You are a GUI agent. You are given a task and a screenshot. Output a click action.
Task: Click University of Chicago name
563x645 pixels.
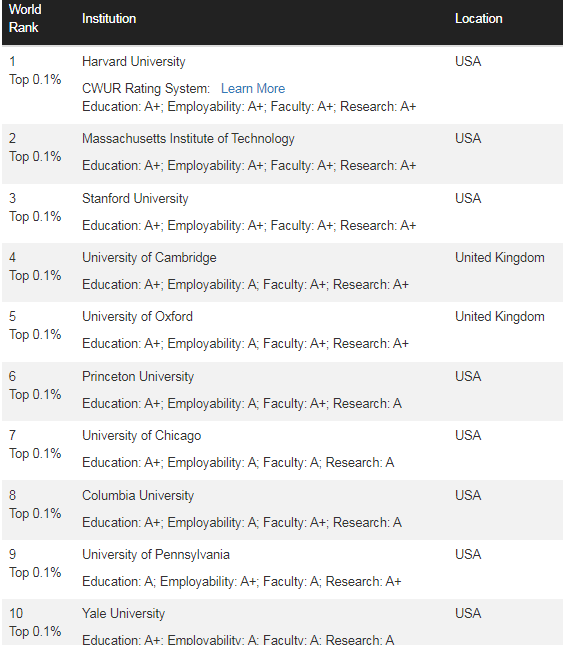coord(141,436)
